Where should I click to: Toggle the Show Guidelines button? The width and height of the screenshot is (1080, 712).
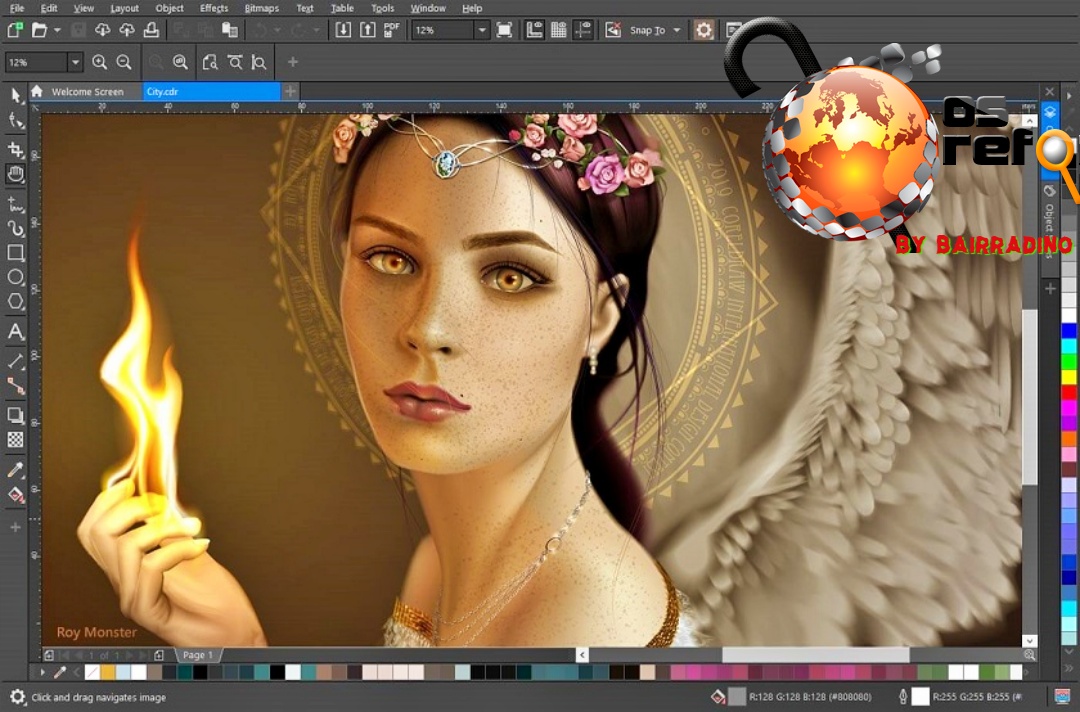[583, 30]
